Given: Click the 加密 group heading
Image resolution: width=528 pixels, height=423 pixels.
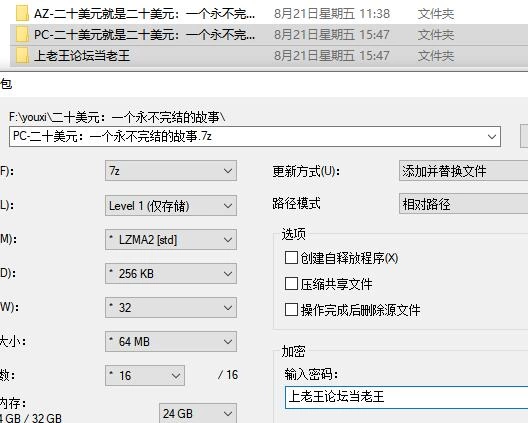Looking at the screenshot, I should 293,351.
